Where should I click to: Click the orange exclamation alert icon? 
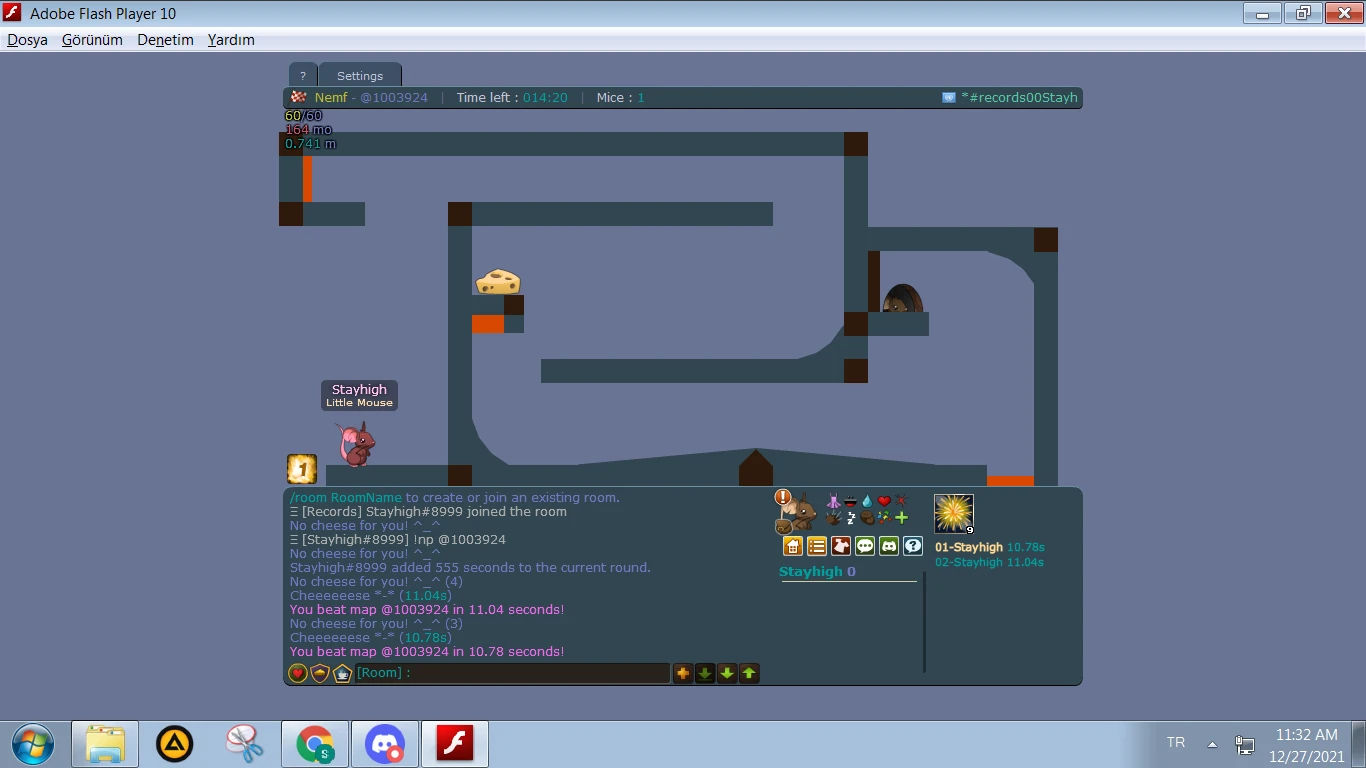(783, 497)
